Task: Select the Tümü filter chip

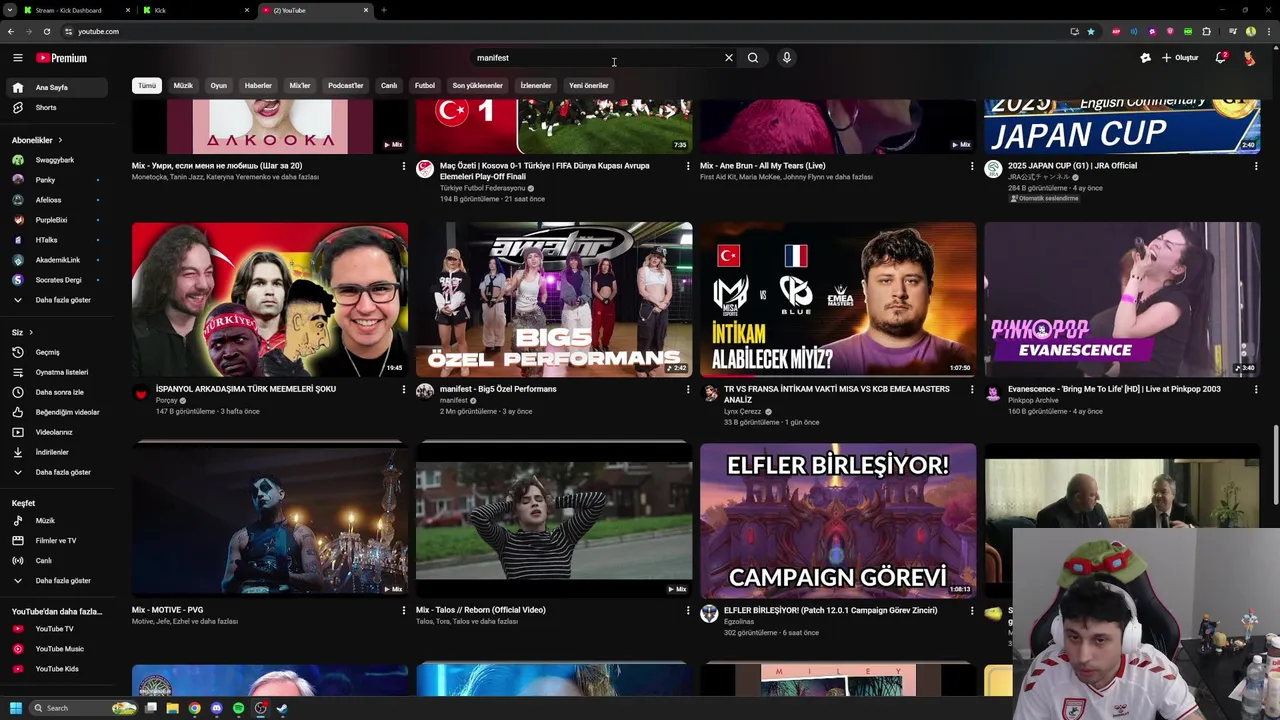Action: coord(147,86)
